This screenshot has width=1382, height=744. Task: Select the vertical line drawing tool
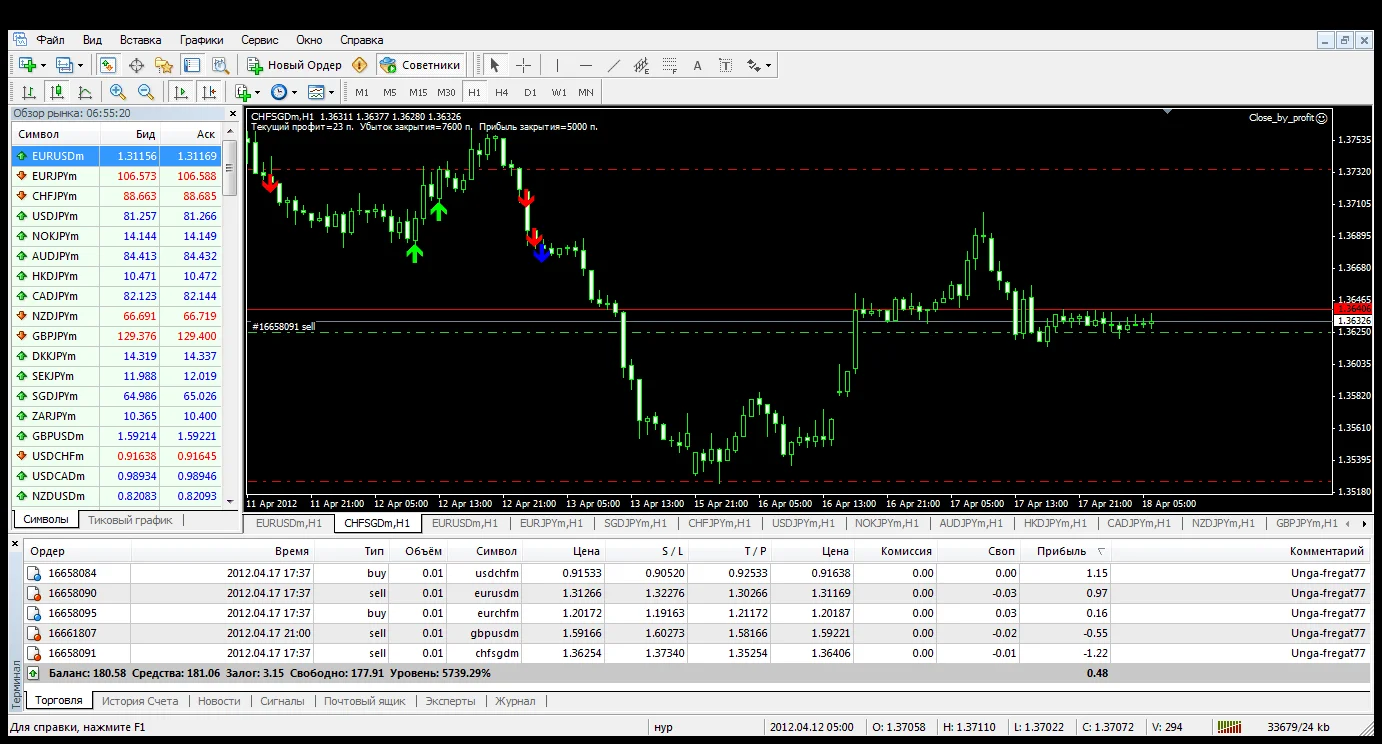(x=556, y=65)
